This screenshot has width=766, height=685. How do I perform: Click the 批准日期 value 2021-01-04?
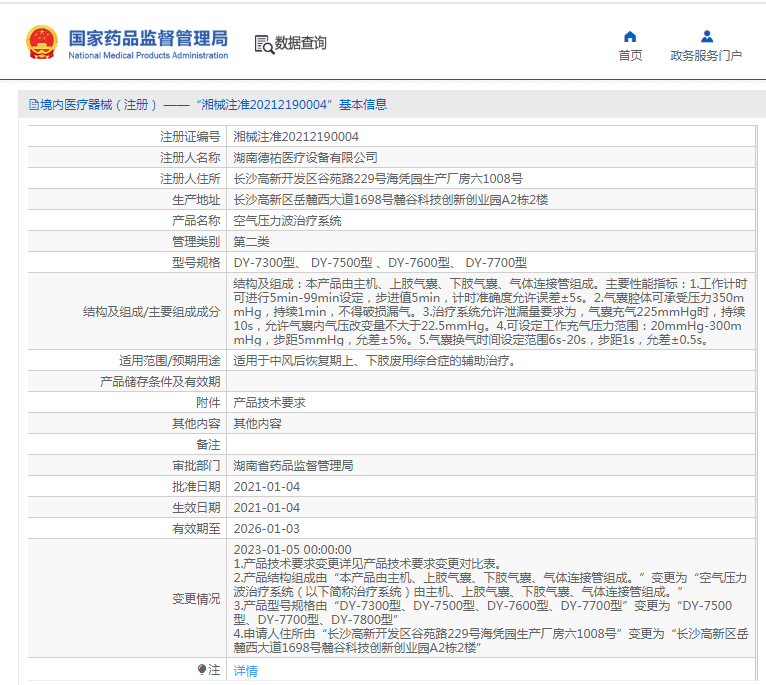tap(267, 487)
